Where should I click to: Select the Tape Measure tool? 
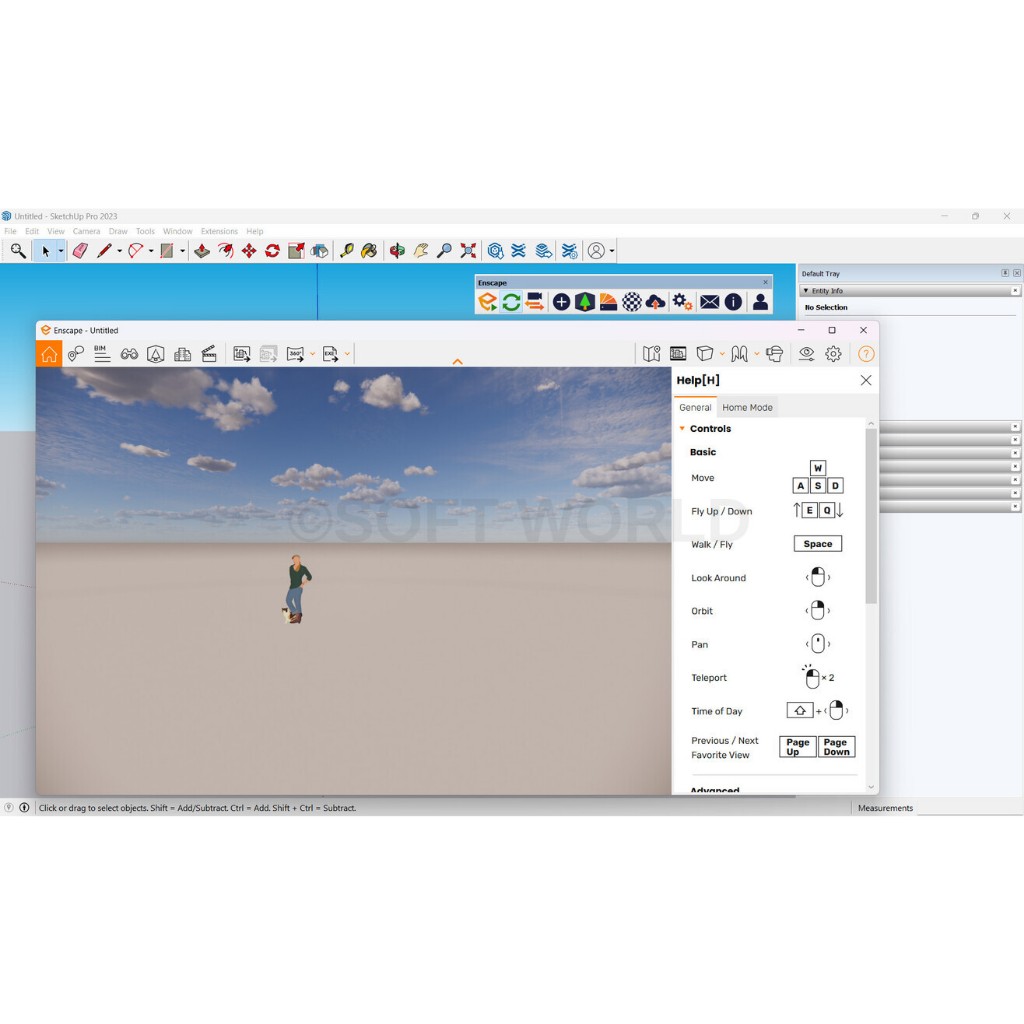coord(346,251)
